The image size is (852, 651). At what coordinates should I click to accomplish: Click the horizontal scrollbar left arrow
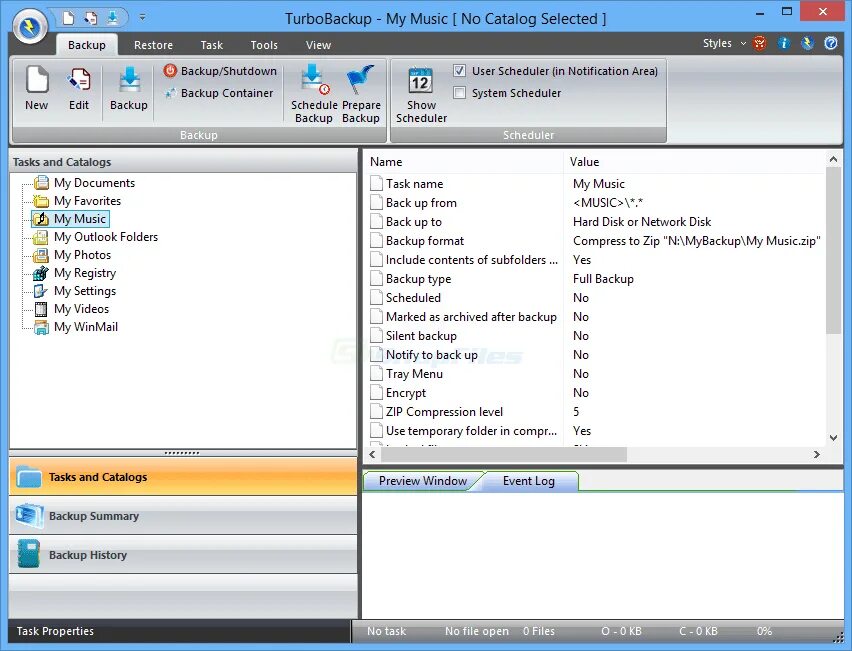tap(372, 454)
